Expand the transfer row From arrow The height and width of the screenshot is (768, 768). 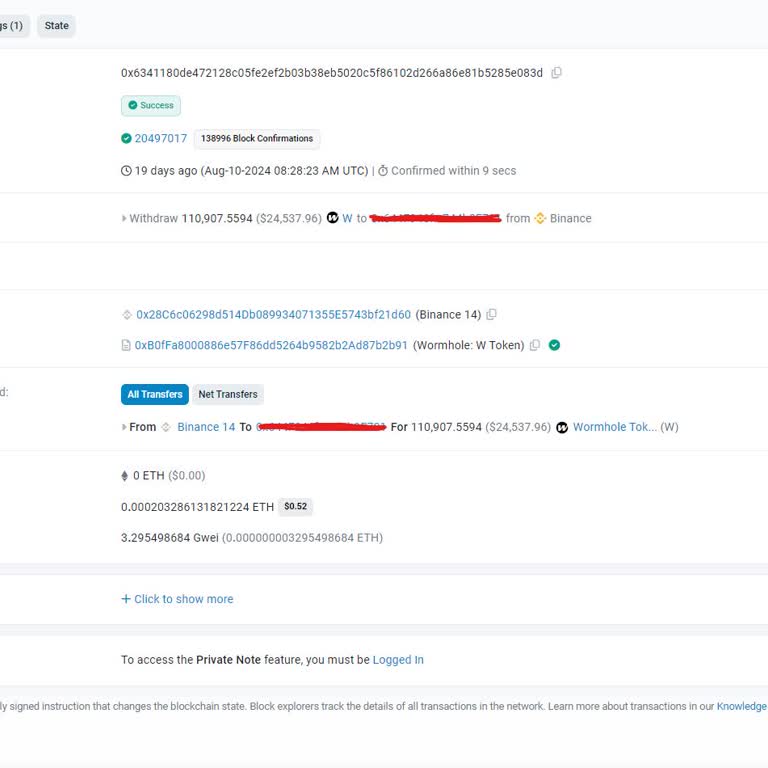tap(124, 428)
